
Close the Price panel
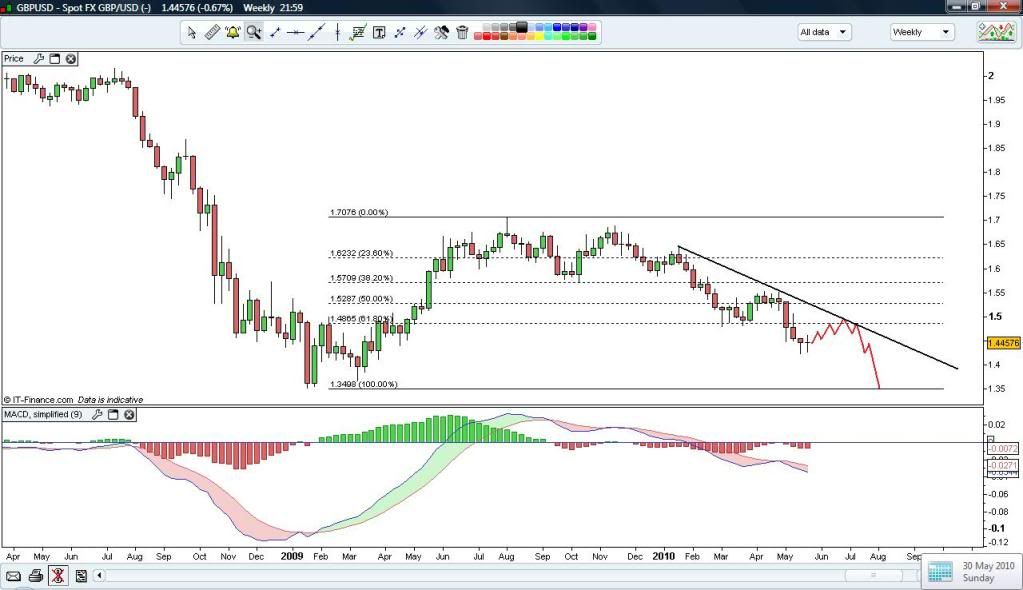click(x=70, y=59)
